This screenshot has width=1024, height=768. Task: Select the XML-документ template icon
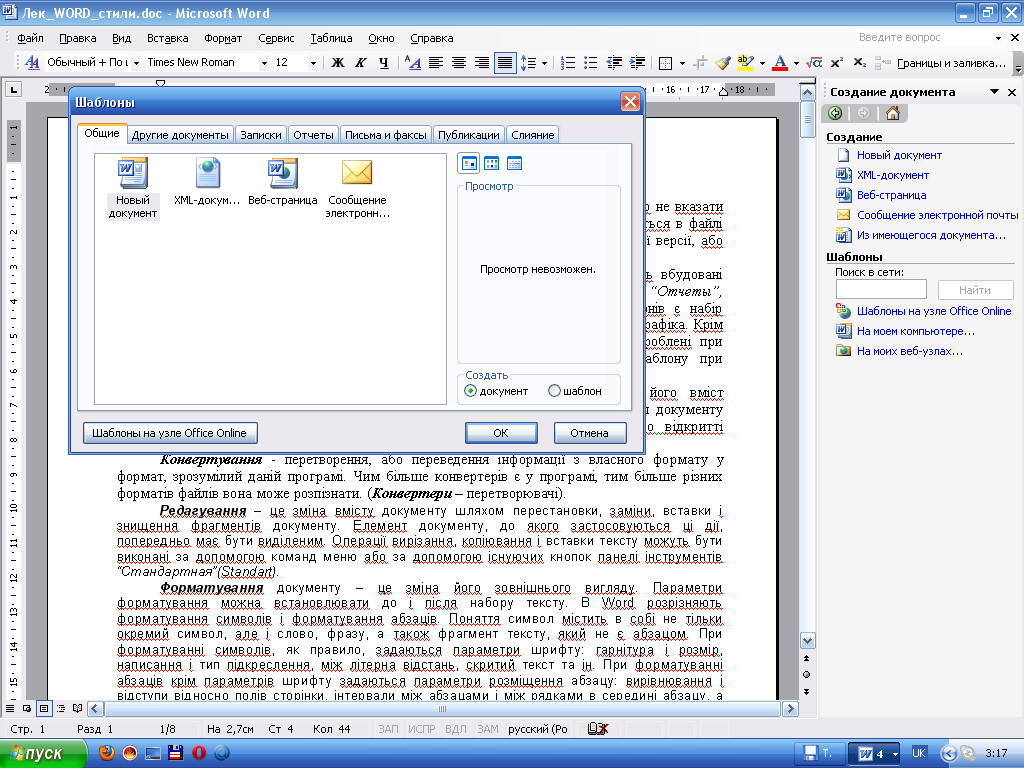207,182
